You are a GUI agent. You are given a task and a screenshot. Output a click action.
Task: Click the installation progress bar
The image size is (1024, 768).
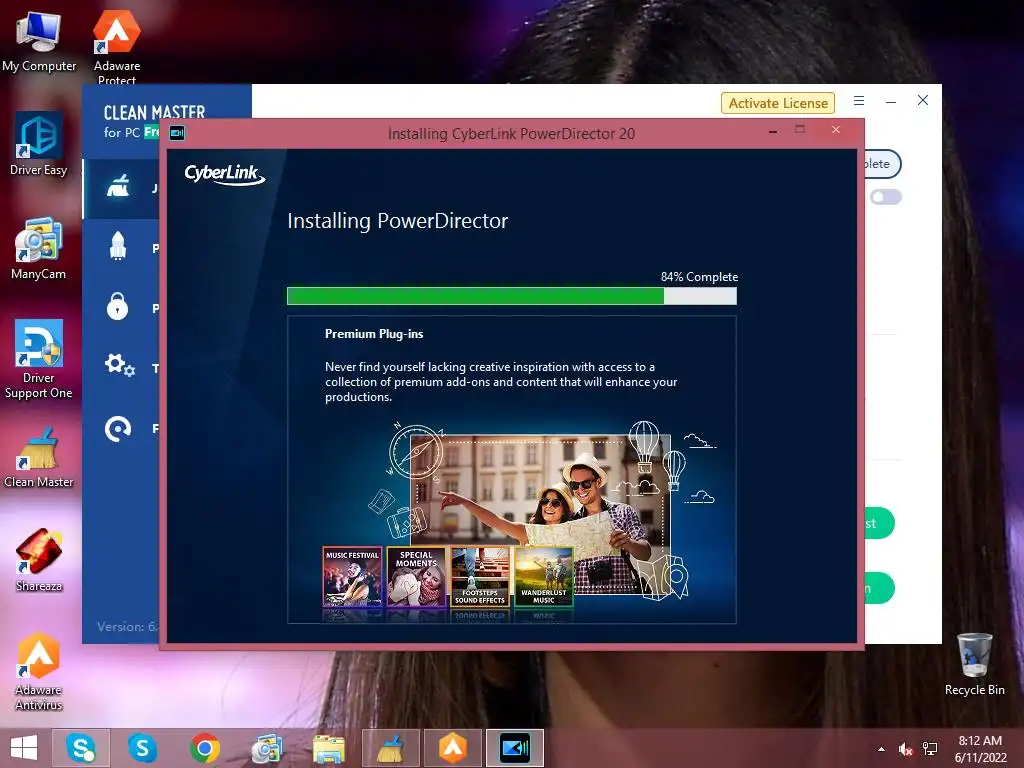[x=512, y=296]
